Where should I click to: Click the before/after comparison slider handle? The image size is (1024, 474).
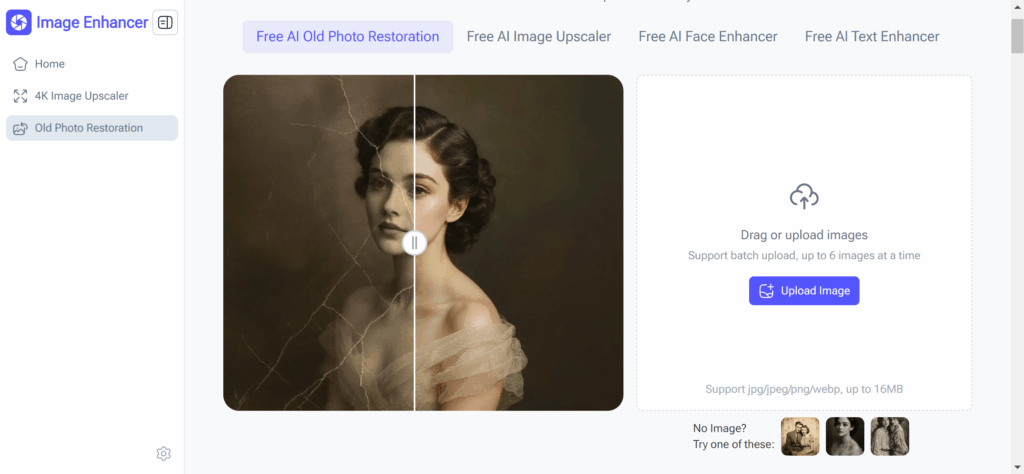pos(414,243)
